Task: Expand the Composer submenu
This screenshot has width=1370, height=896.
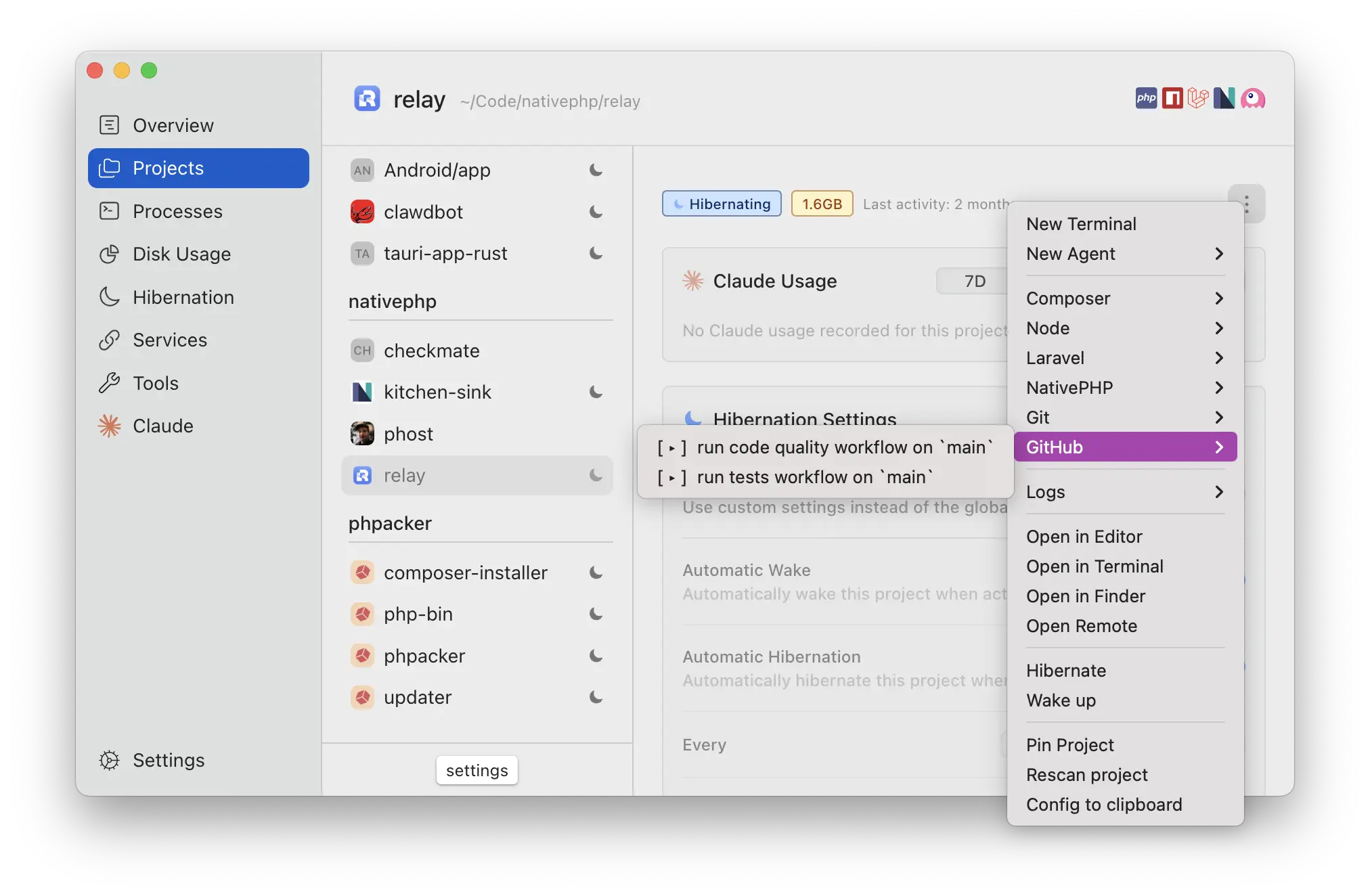Action: pos(1125,298)
